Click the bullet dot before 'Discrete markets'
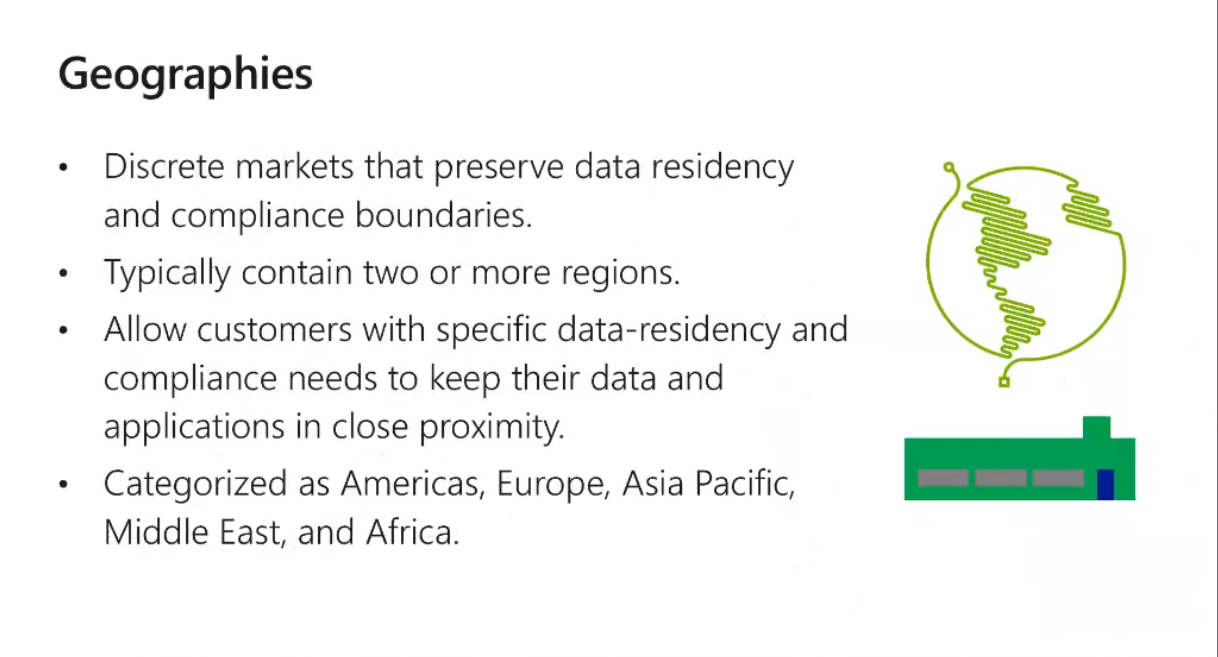The height and width of the screenshot is (657, 1218). pos(65,167)
